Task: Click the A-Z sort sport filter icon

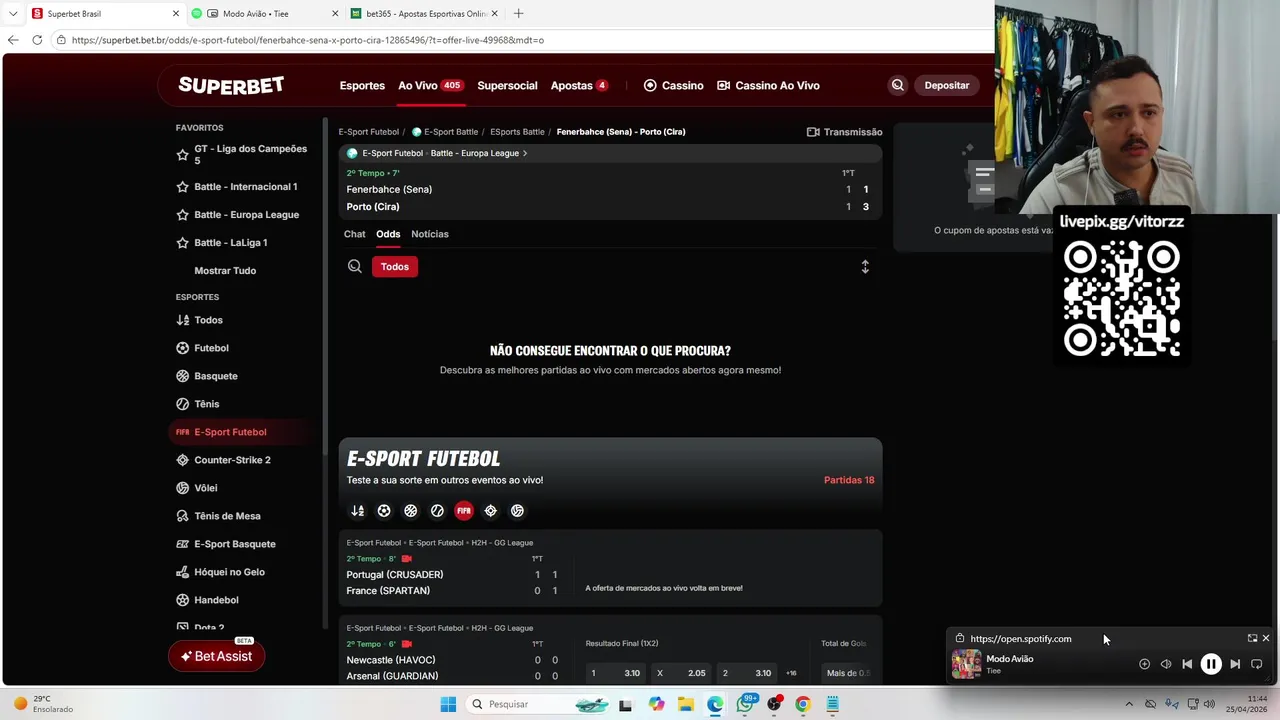Action: pos(357,511)
